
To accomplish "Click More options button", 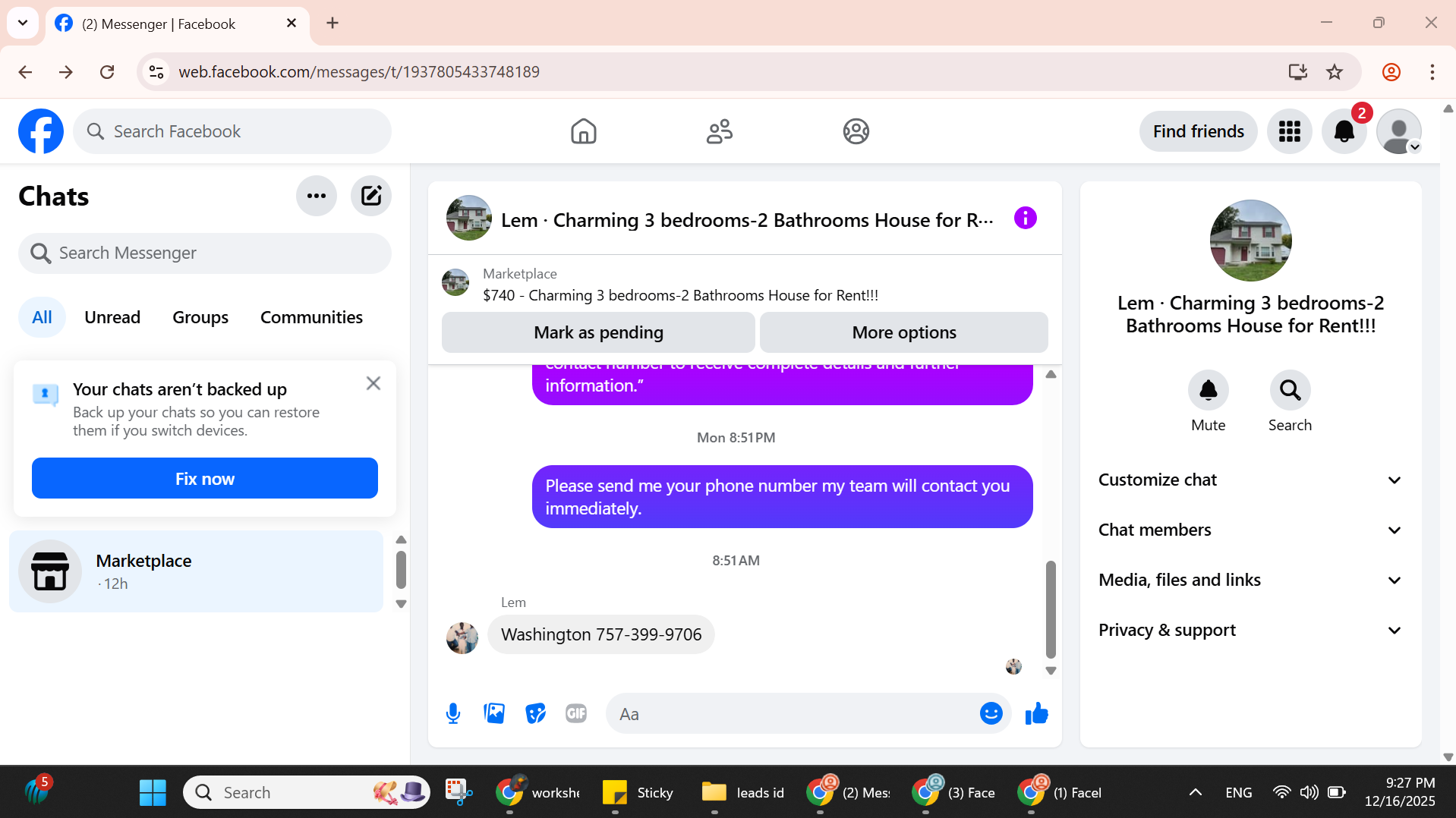I will click(x=904, y=332).
